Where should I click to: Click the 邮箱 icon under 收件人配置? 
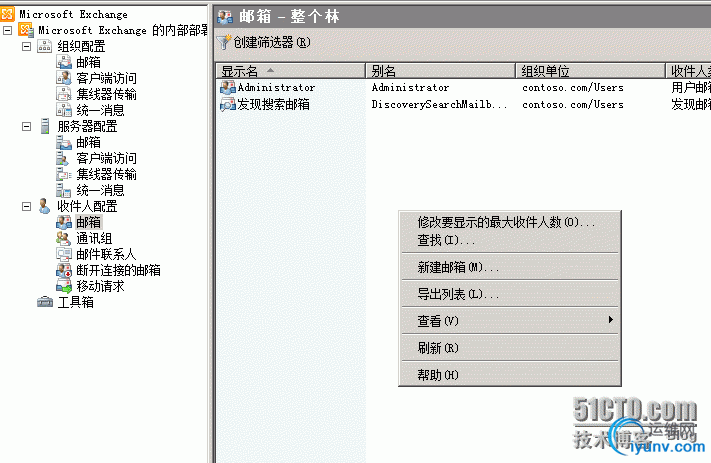coord(64,222)
